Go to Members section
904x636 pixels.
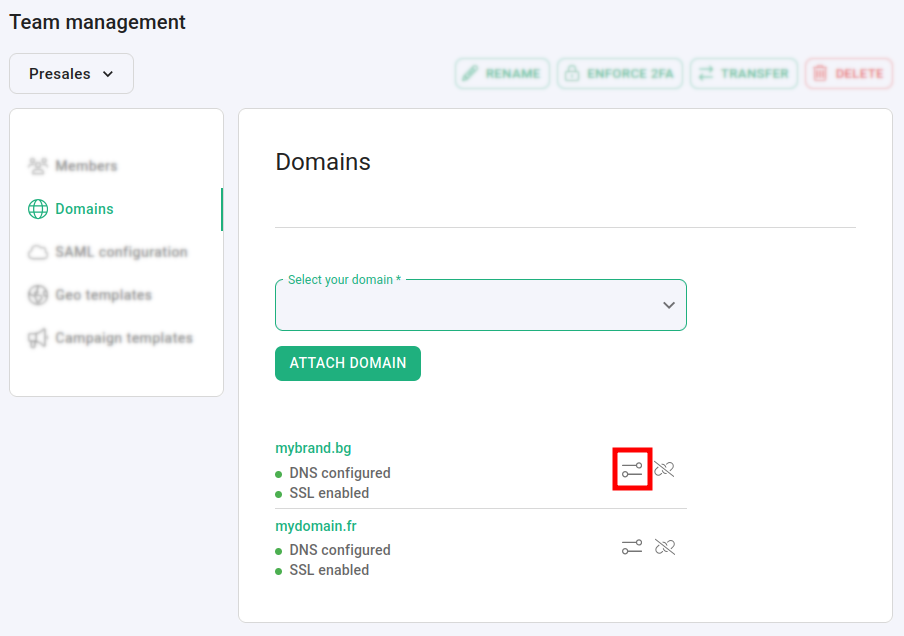pos(86,166)
